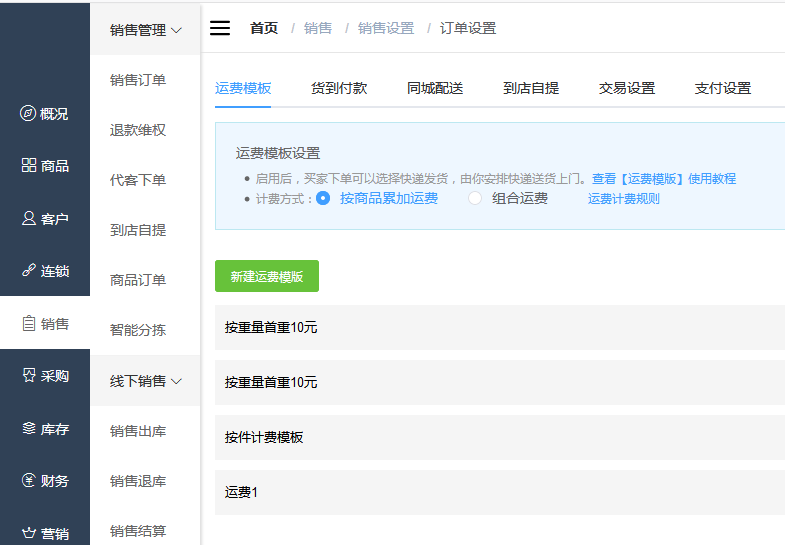Open 营销 crown icon in sidebar
The image size is (785, 545).
click(29, 533)
